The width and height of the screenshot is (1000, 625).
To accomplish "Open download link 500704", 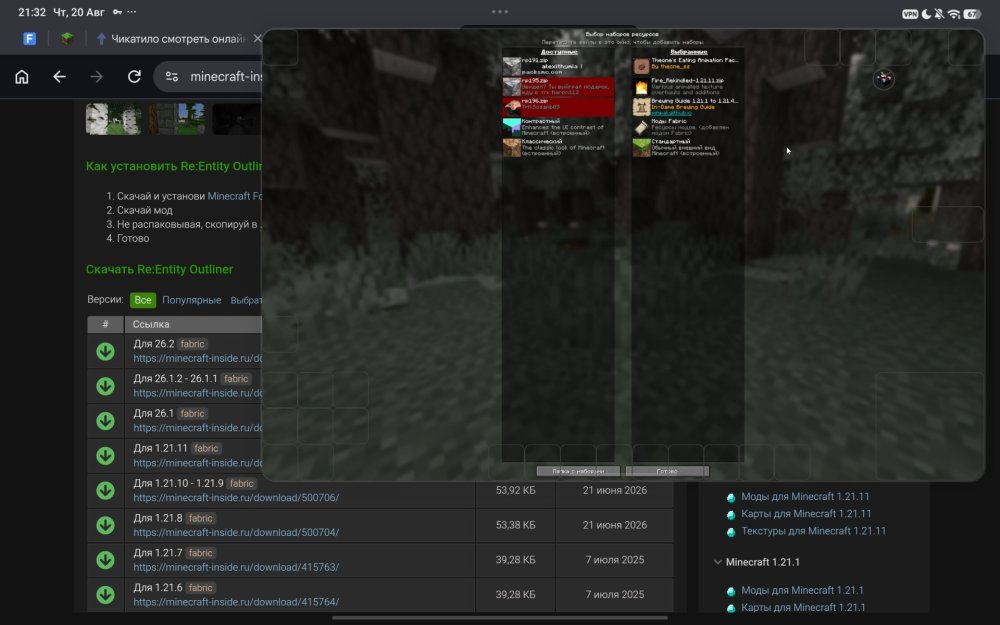I will [x=236, y=532].
